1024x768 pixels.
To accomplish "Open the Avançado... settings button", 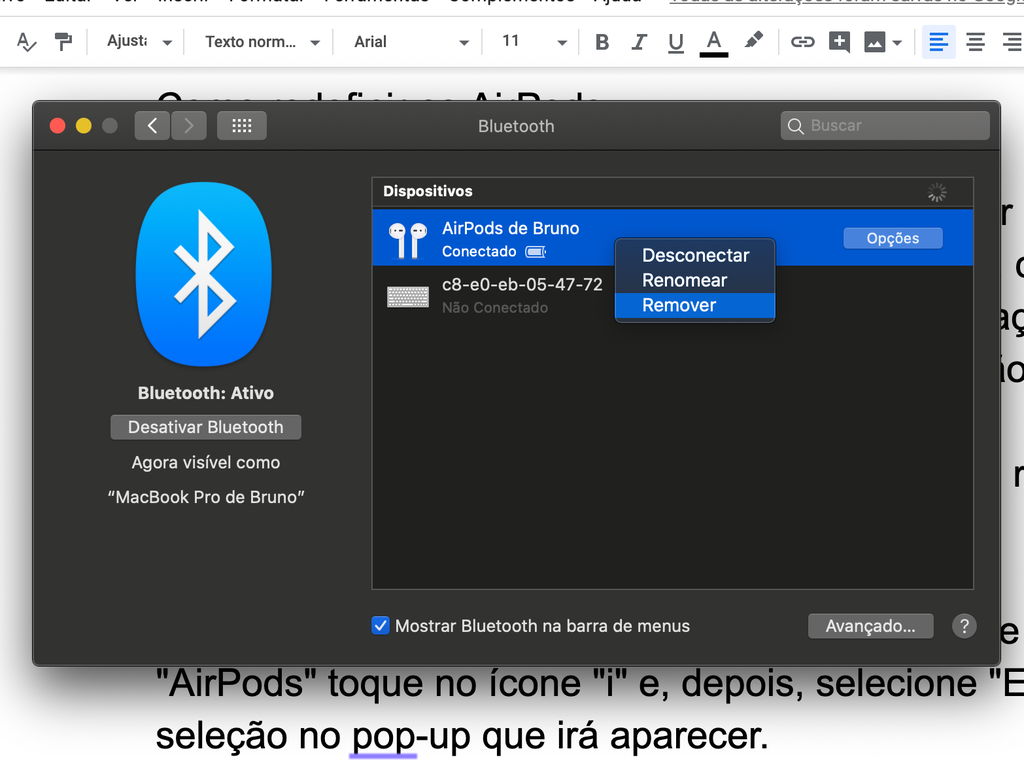I will click(871, 626).
